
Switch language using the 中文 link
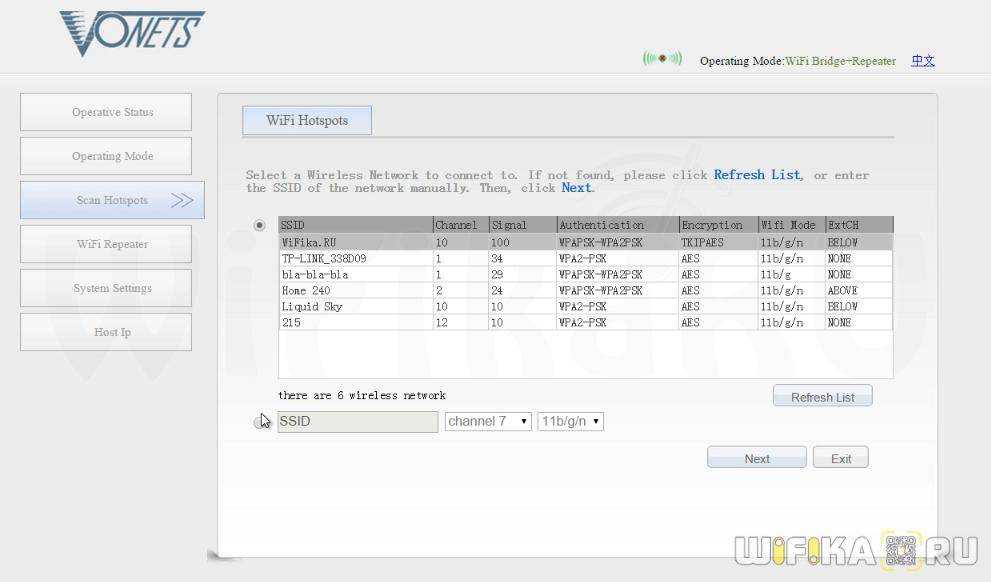pos(922,61)
